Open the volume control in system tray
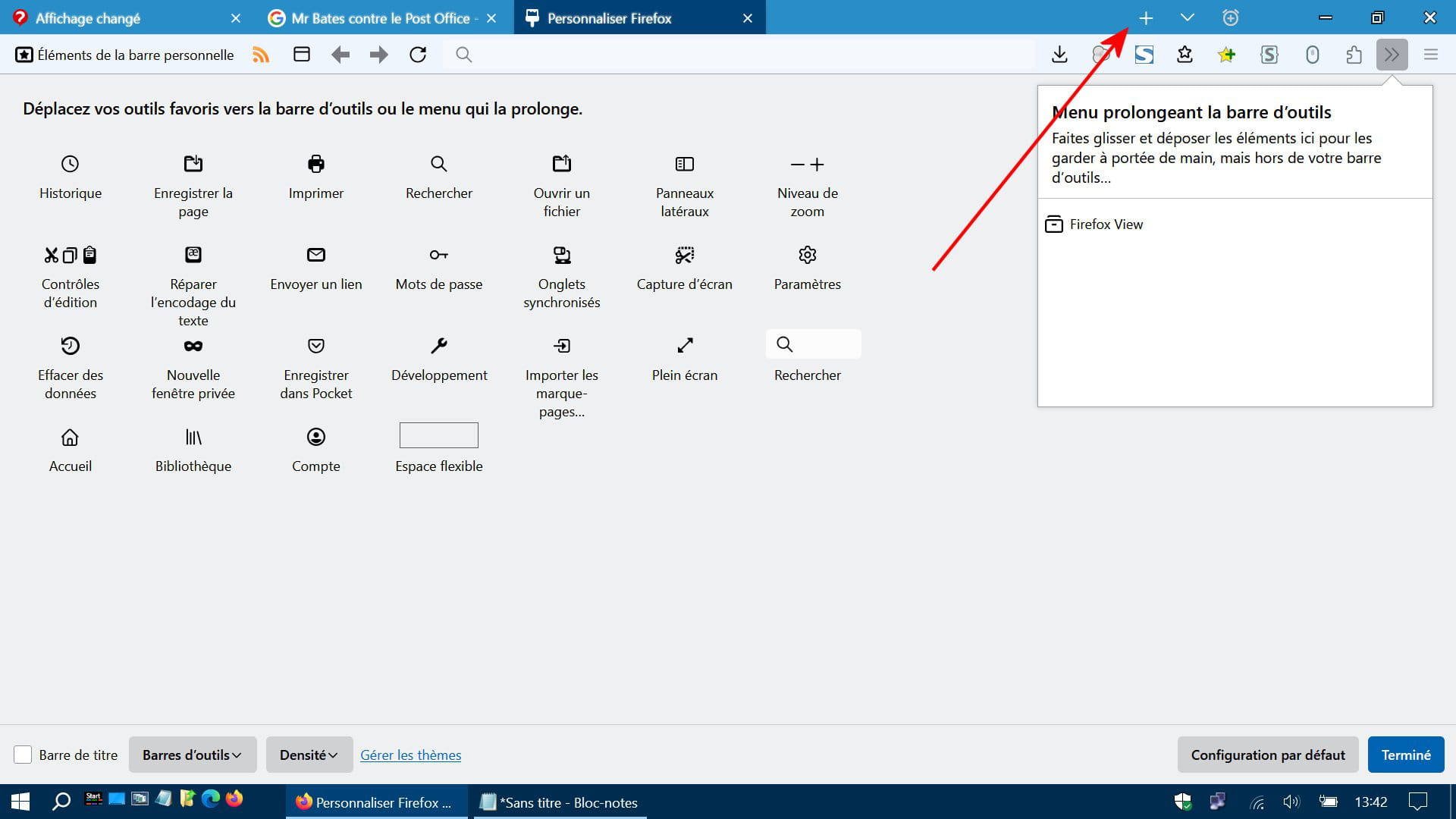 click(1291, 802)
